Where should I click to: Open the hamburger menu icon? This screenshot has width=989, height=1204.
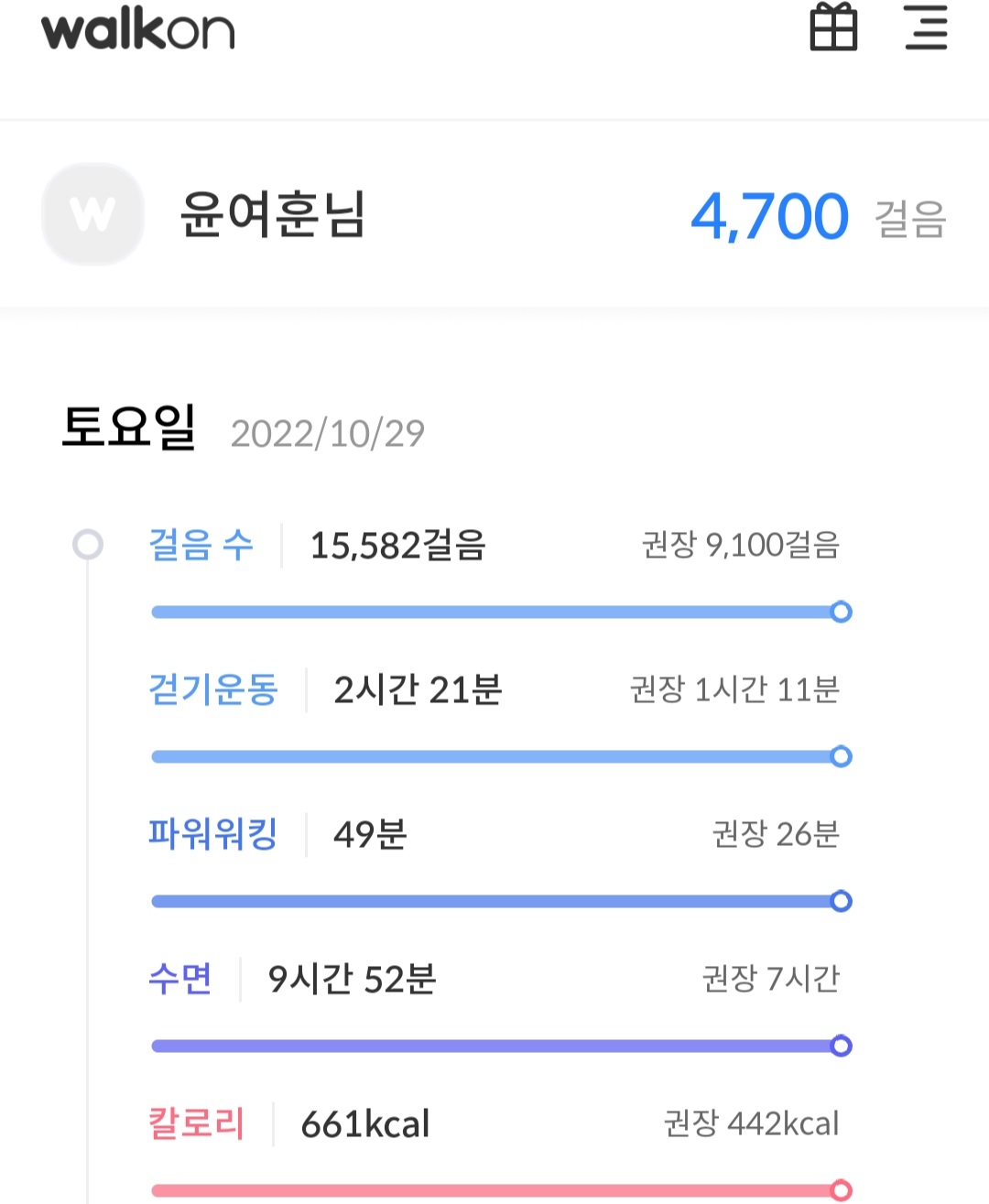926,27
